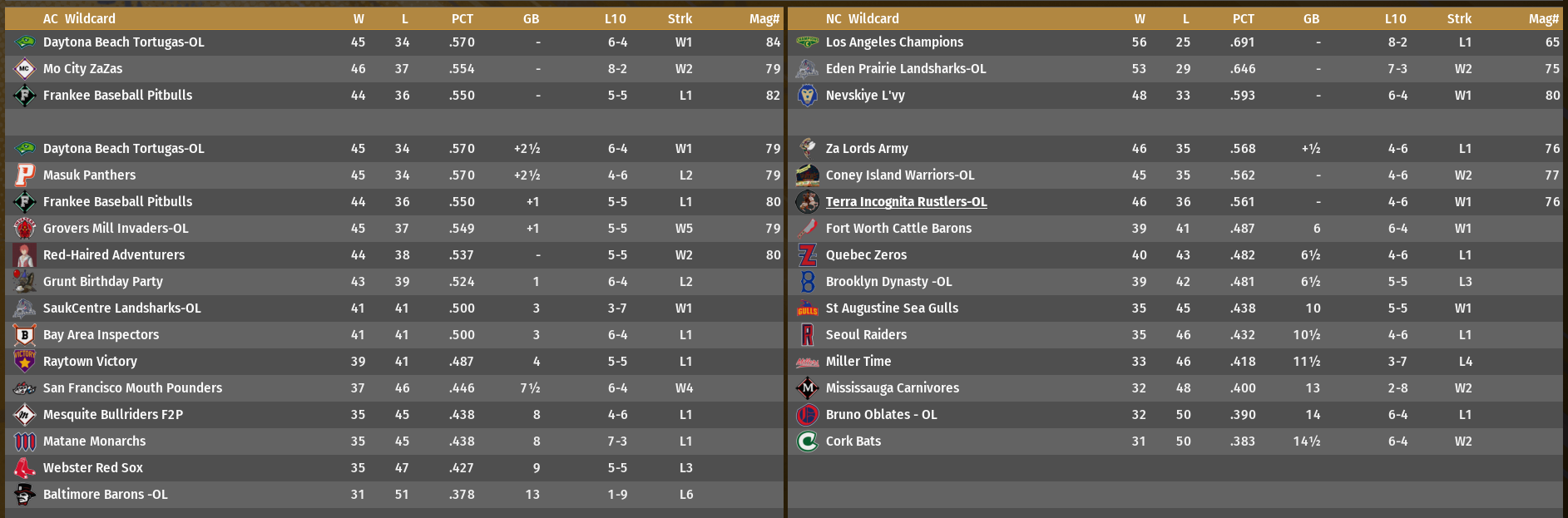
Task: Click the Matane Monarchs logo icon
Action: pyautogui.click(x=25, y=442)
